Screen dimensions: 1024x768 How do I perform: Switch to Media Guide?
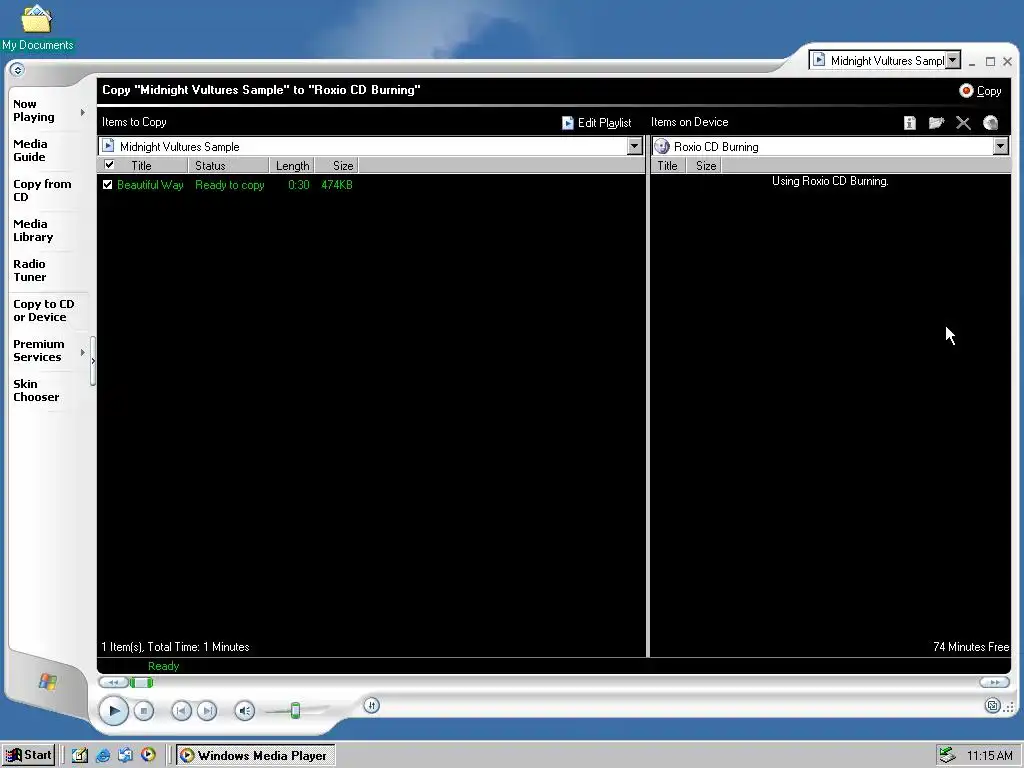(x=30, y=150)
